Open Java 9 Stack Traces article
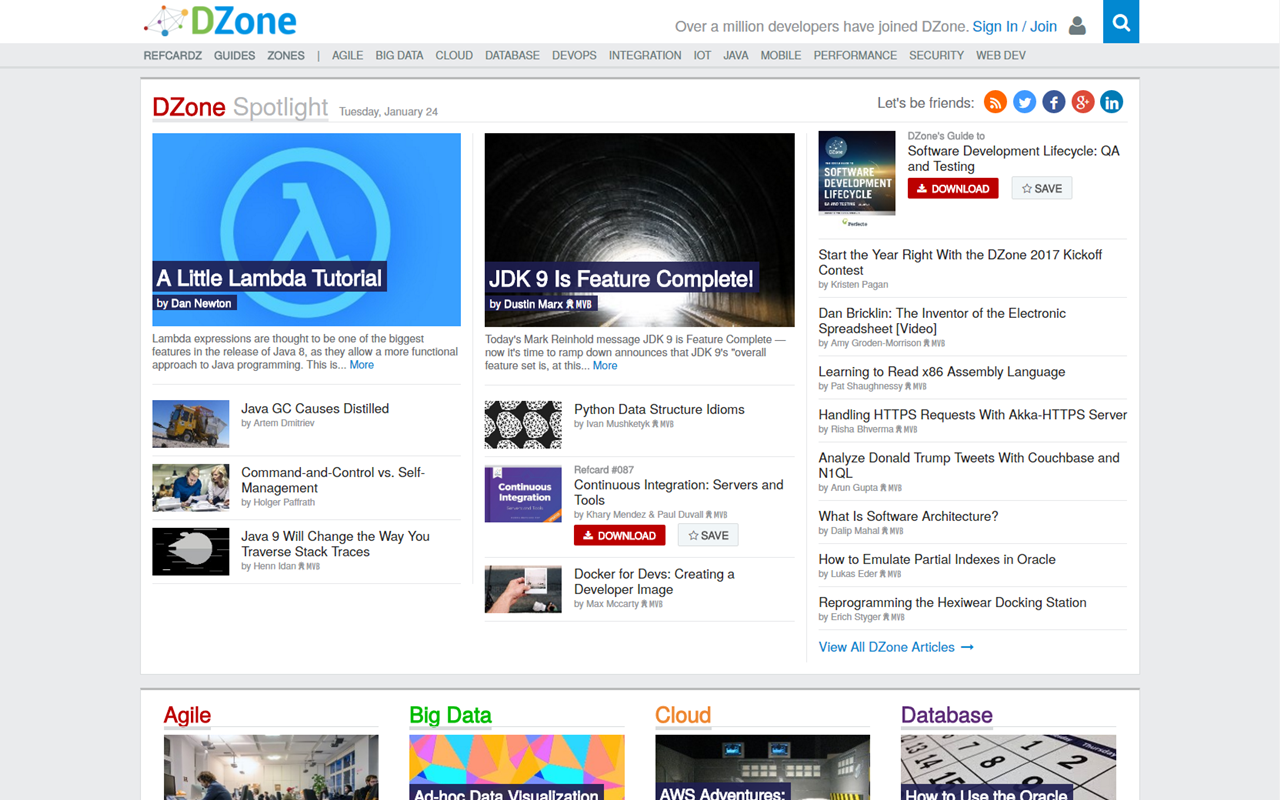 (x=335, y=544)
